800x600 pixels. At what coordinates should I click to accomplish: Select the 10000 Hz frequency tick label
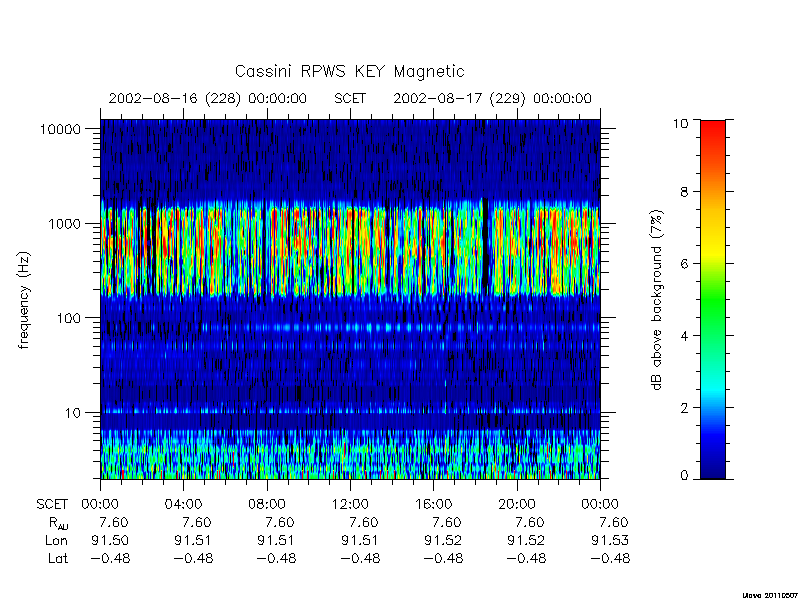pos(60,130)
